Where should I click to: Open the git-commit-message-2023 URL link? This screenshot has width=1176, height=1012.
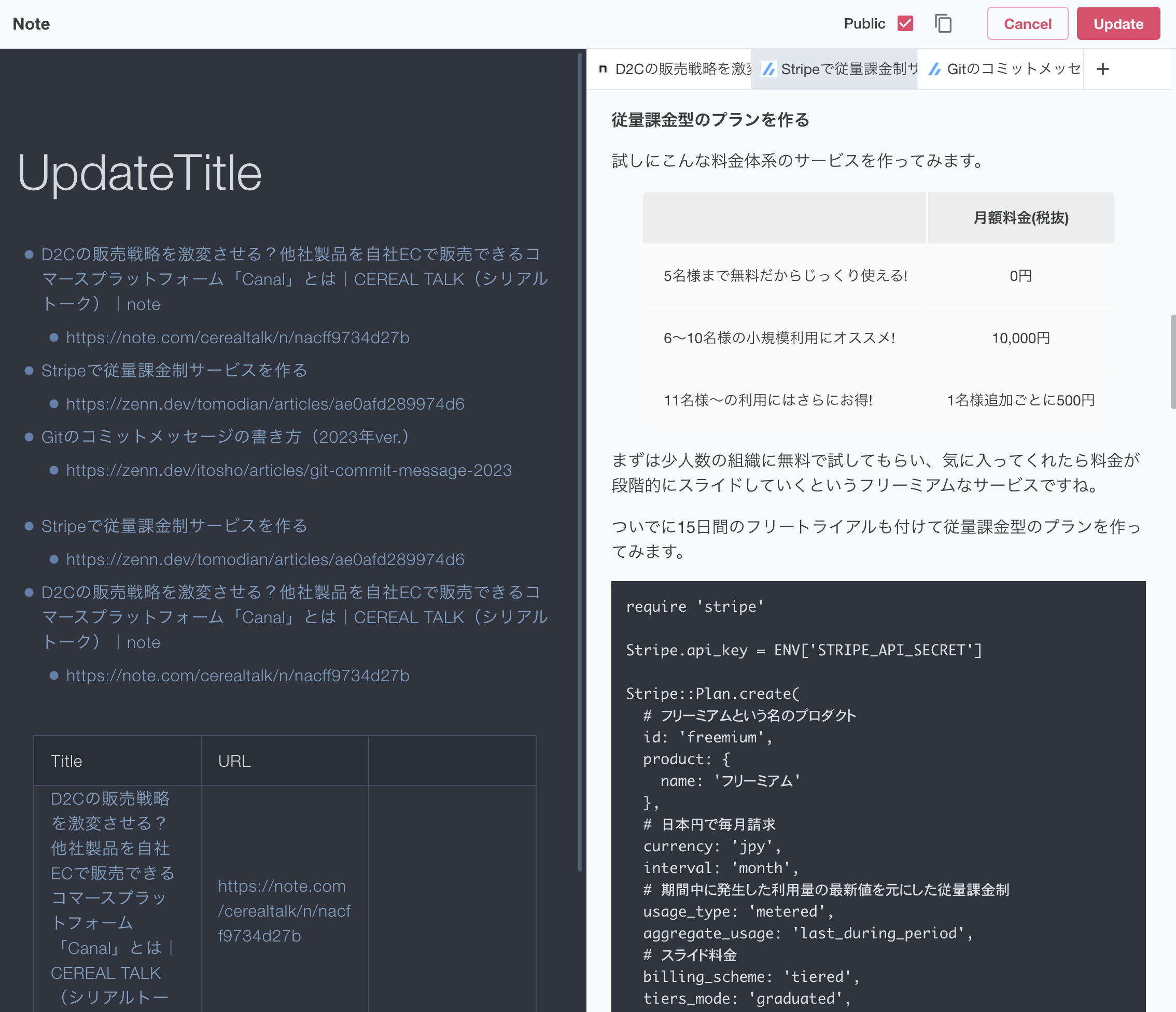tap(288, 471)
